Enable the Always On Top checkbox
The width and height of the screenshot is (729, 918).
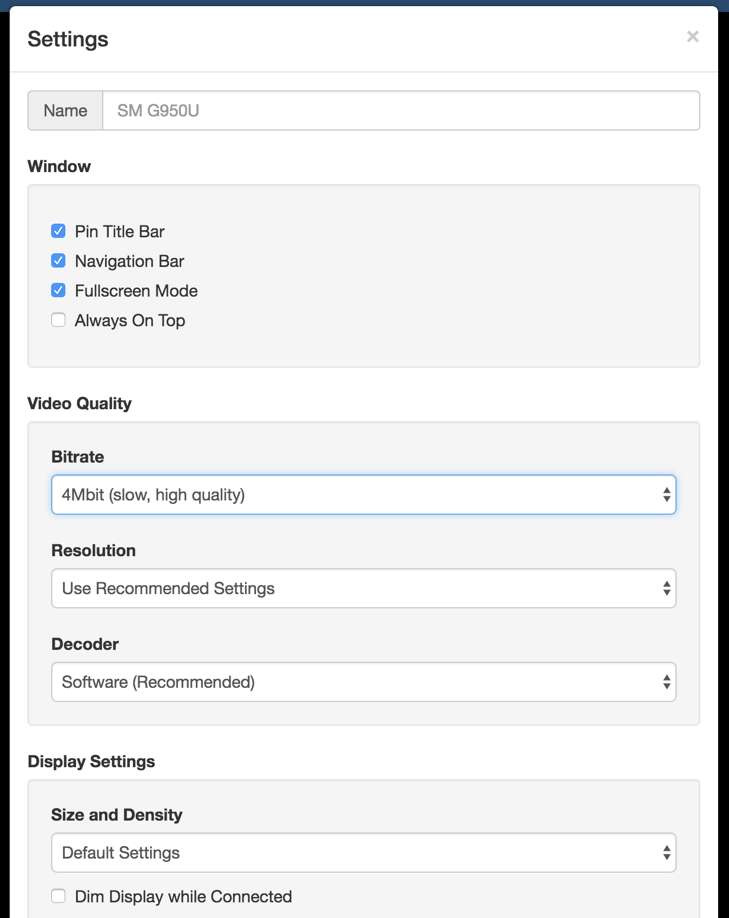(x=58, y=321)
